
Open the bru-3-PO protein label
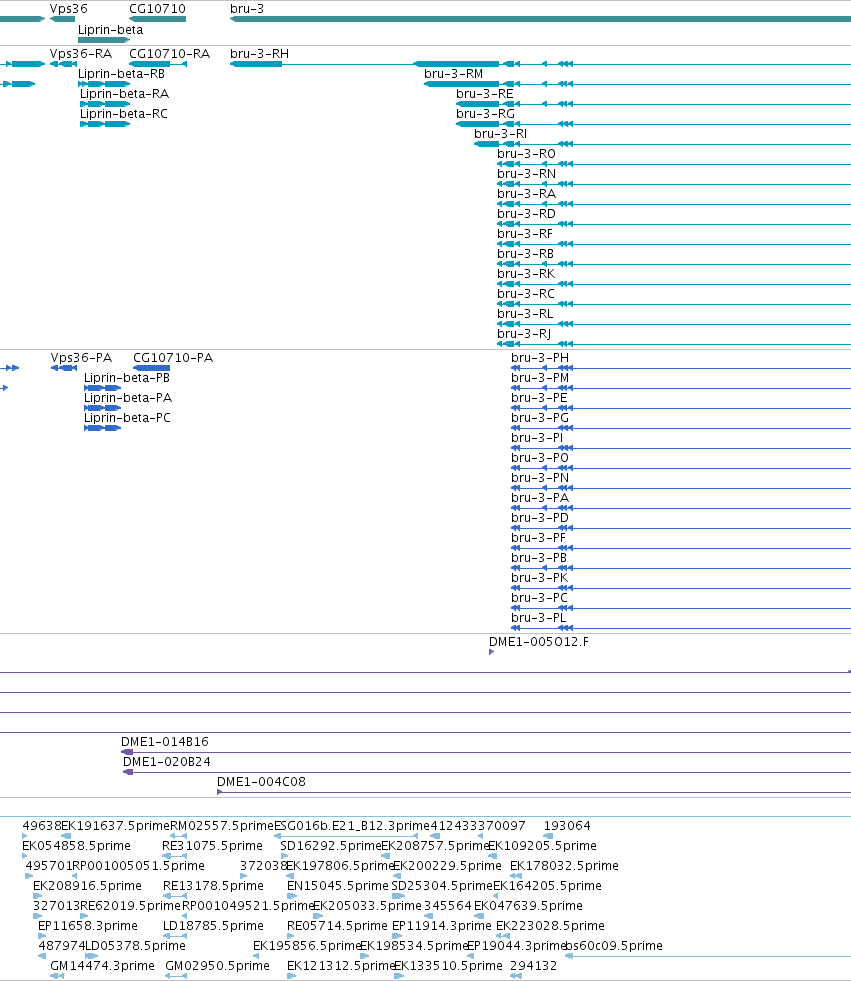540,458
